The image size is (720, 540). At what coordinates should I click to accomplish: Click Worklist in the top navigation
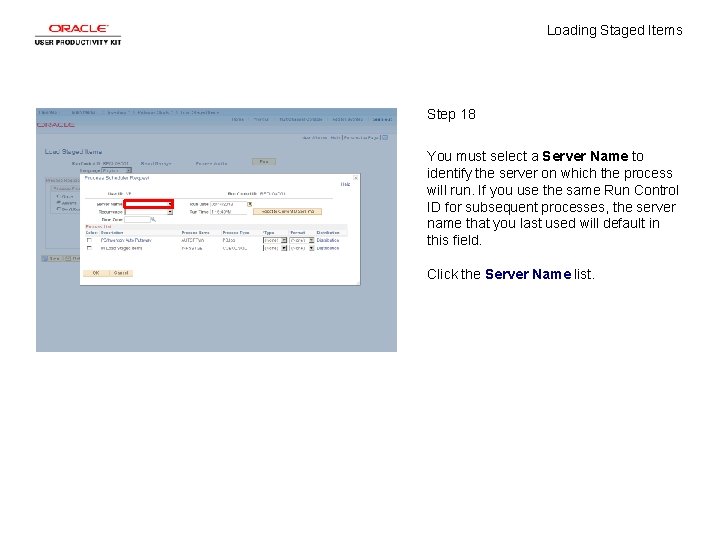261,119
